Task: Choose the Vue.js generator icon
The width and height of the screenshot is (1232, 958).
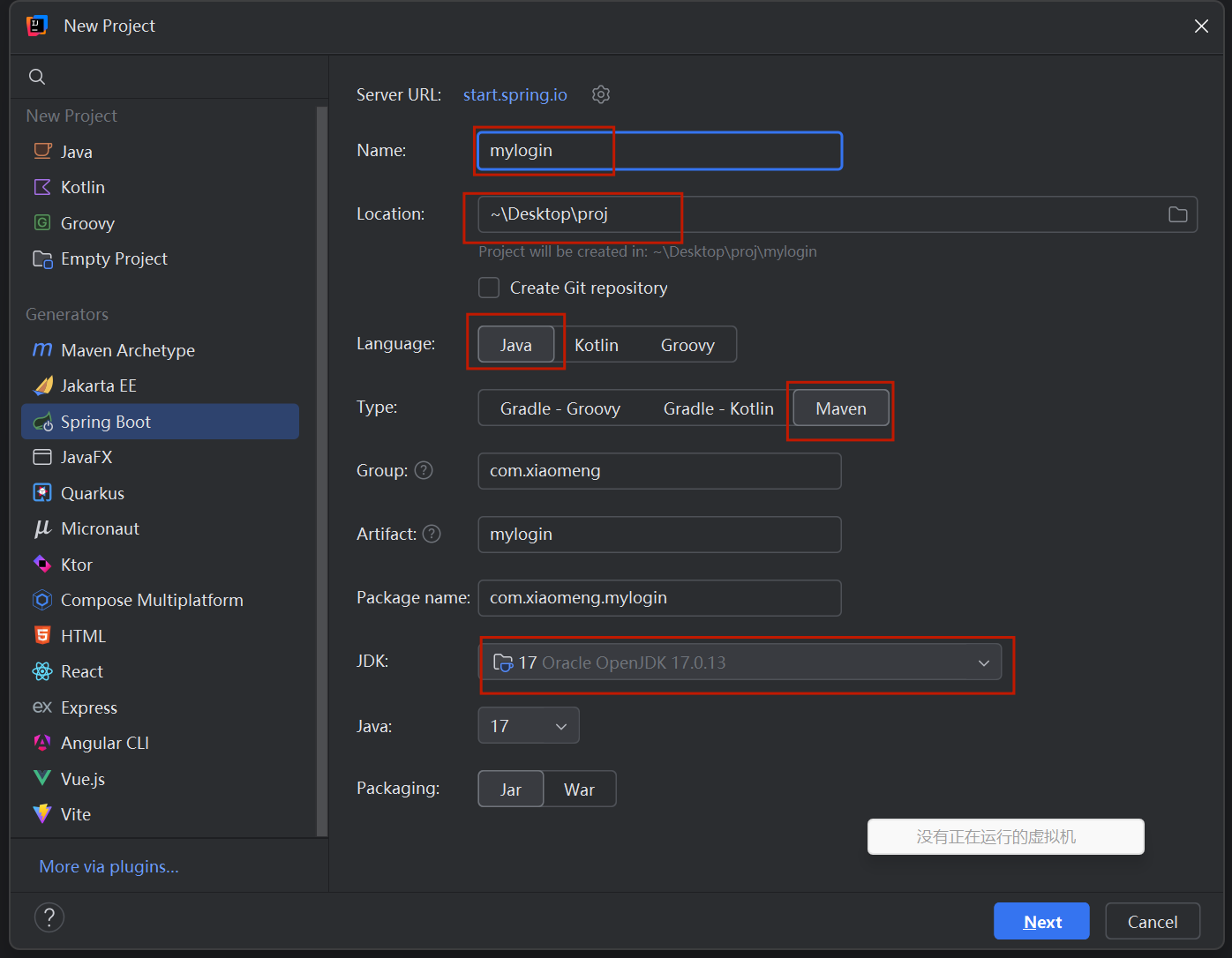Action: tap(42, 779)
